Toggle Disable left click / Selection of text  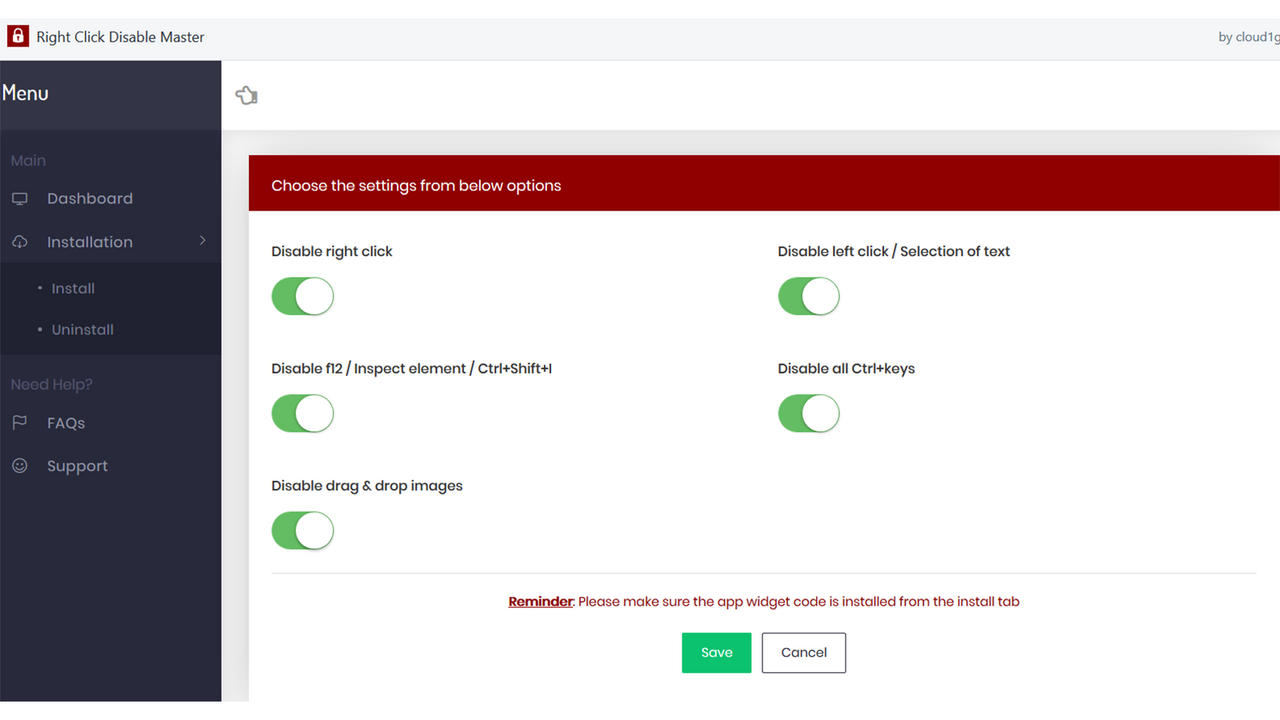[x=809, y=297]
